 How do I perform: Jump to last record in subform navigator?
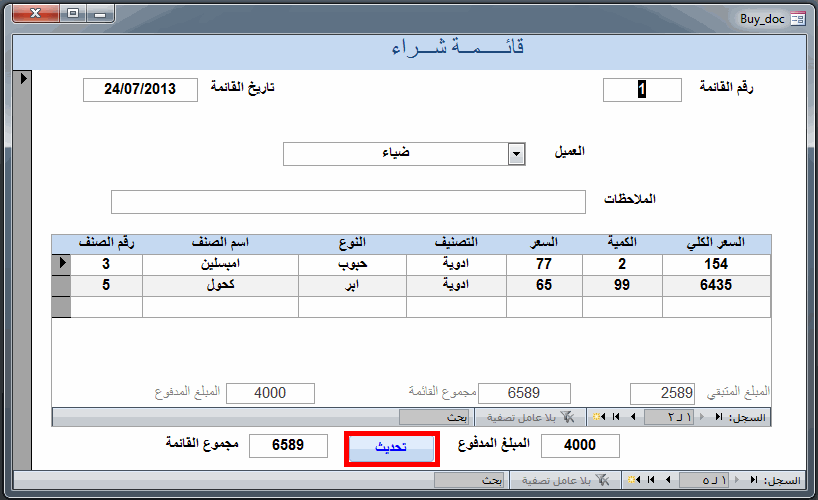coord(616,417)
